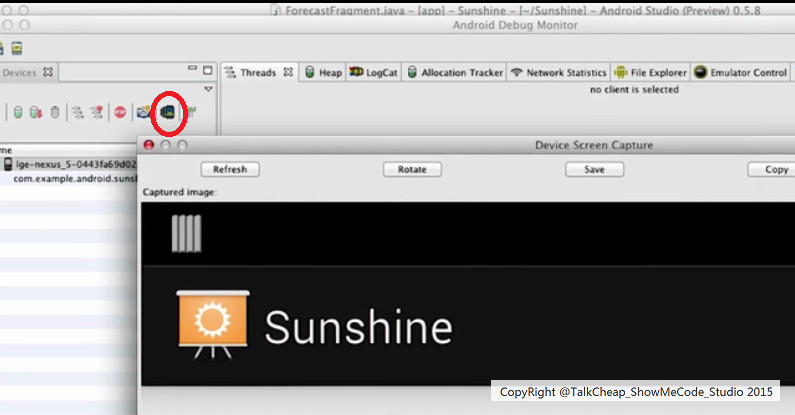Open the Heap tab
This screenshot has width=795, height=415.
324,72
